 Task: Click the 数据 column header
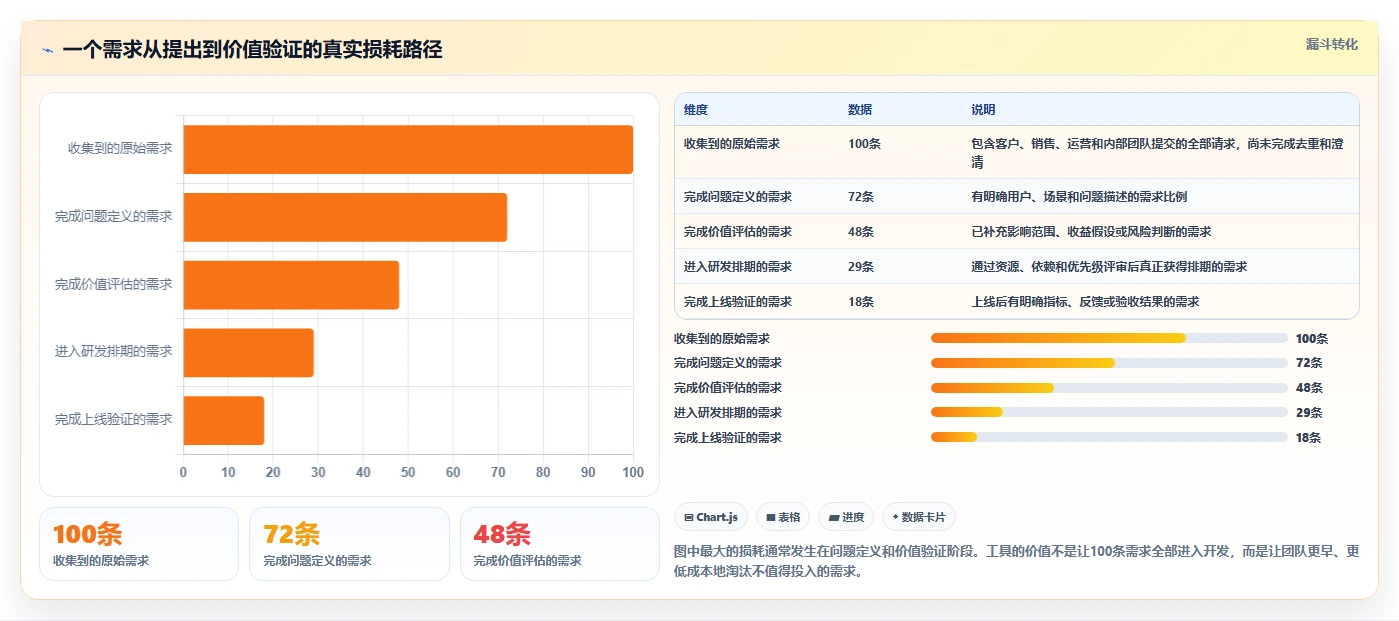coord(860,110)
